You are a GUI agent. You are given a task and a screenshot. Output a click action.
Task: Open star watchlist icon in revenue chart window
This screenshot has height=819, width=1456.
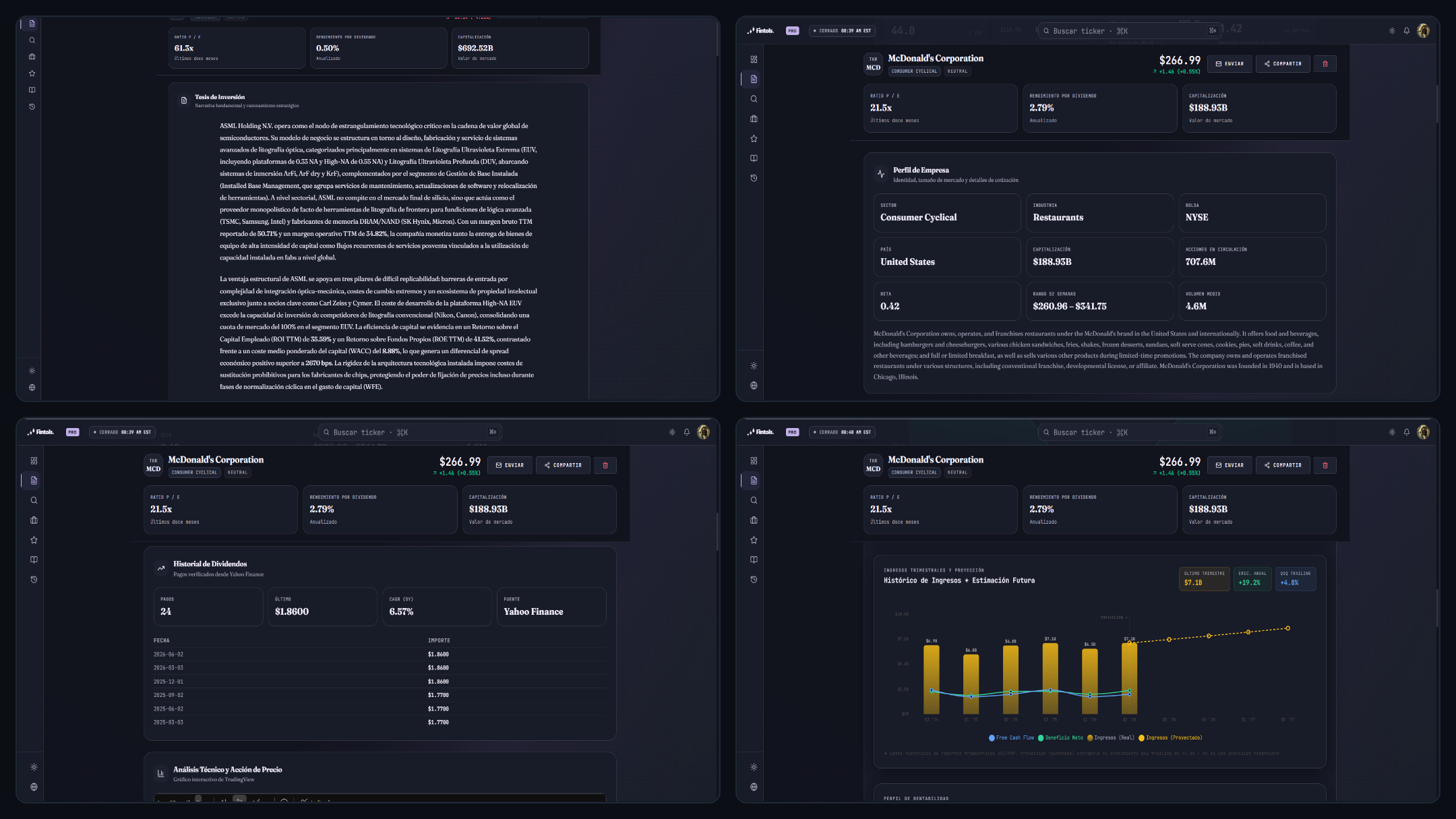point(754,540)
